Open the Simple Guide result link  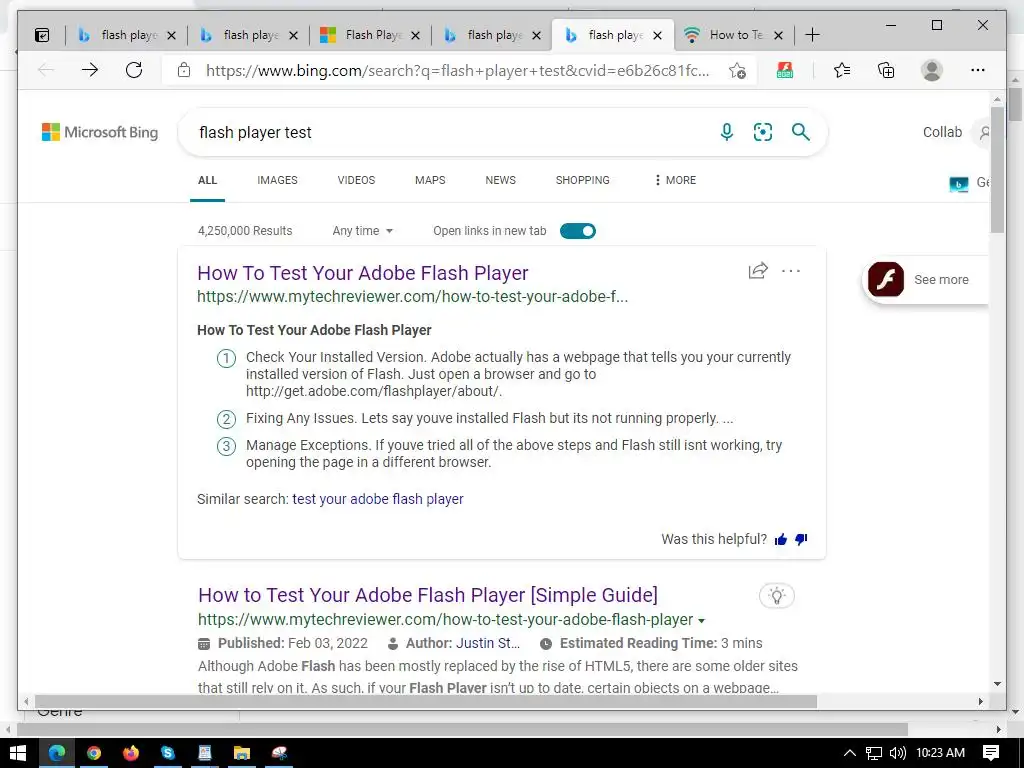(428, 595)
